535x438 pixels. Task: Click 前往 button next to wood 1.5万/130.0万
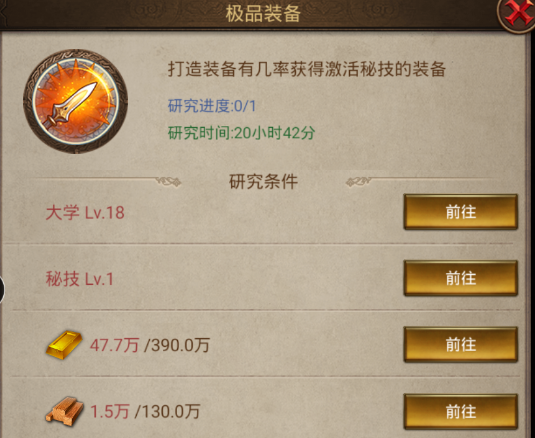(x=461, y=411)
